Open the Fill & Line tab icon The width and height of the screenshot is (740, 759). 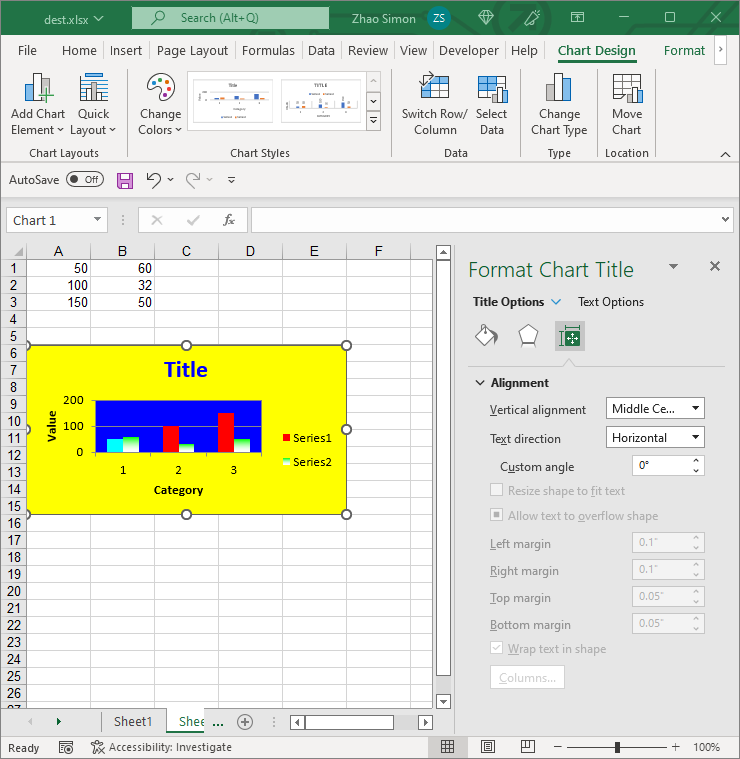coord(486,336)
